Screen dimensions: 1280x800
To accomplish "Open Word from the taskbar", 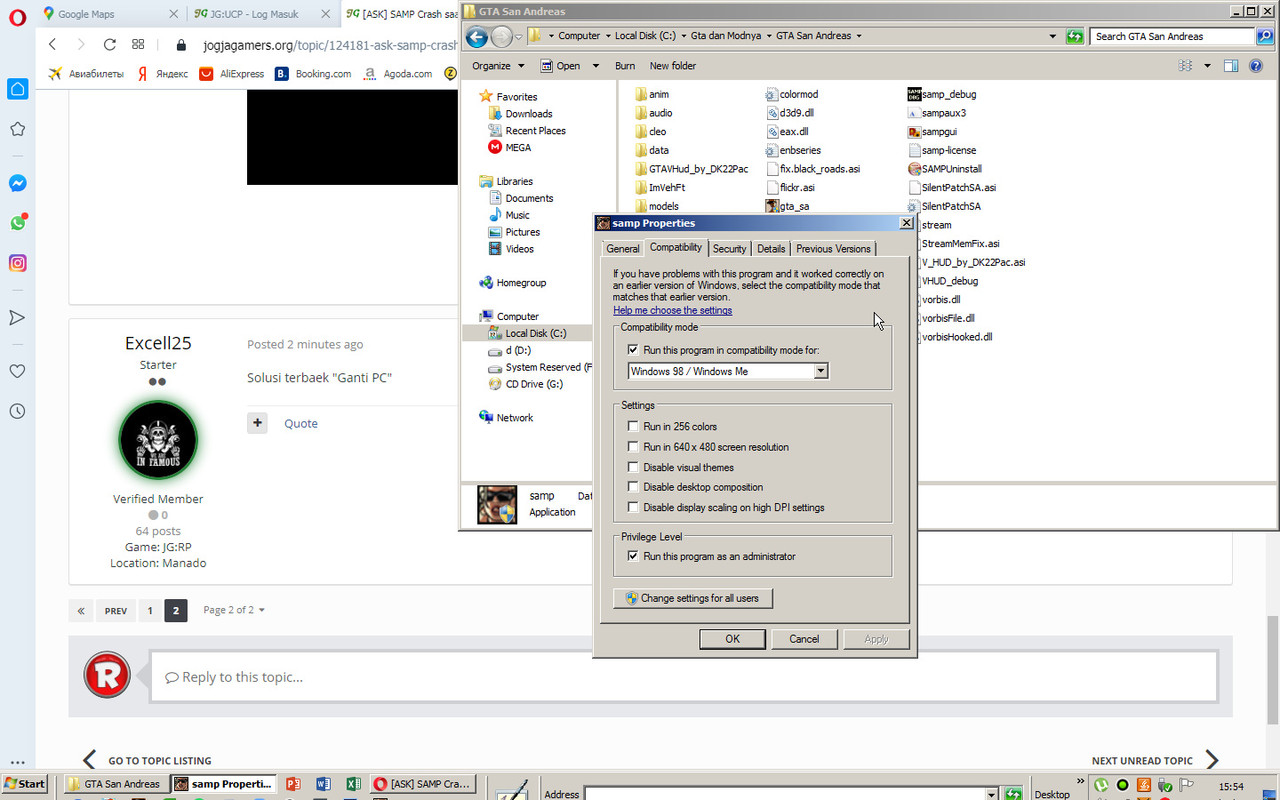I will pos(323,784).
